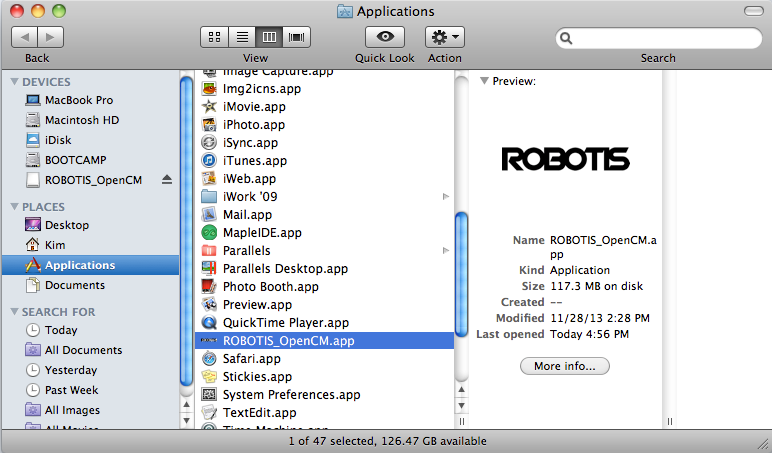772x453 pixels.
Task: Select Photo Booth.app in the list
Action: coord(270,287)
